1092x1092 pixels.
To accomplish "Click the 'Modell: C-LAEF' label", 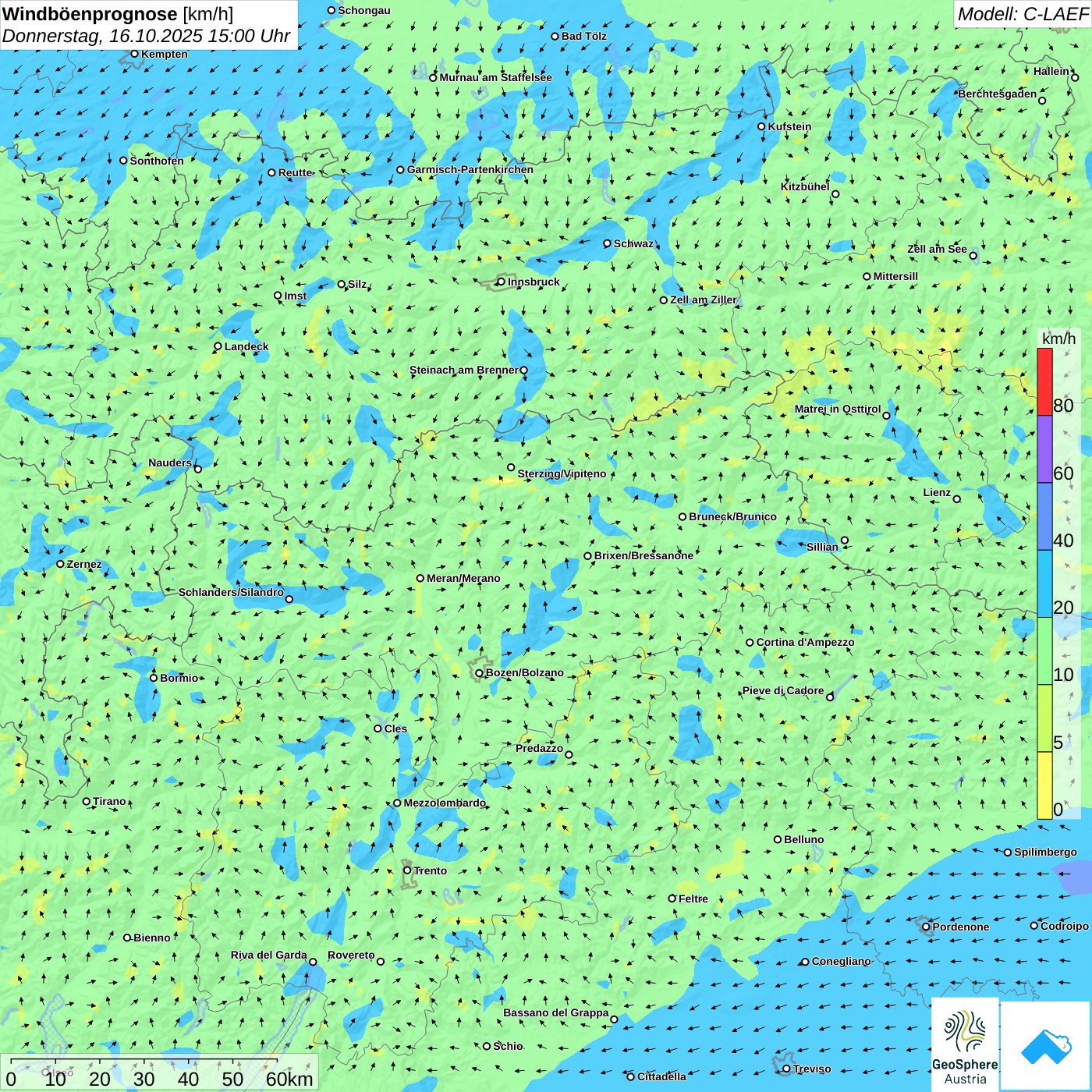I will [1023, 13].
